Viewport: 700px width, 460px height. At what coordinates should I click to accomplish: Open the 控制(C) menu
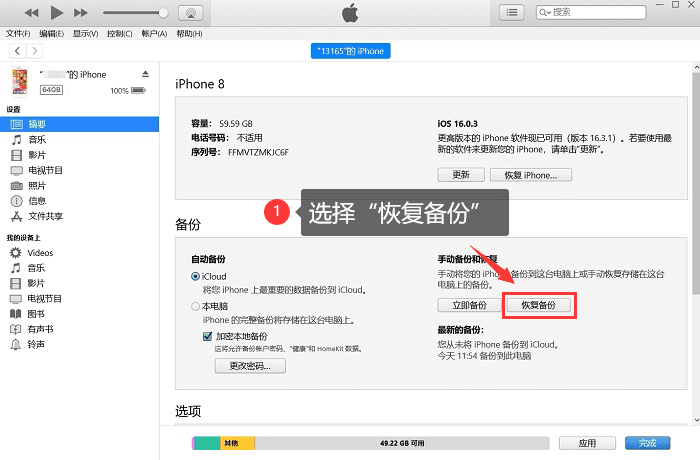[120, 33]
